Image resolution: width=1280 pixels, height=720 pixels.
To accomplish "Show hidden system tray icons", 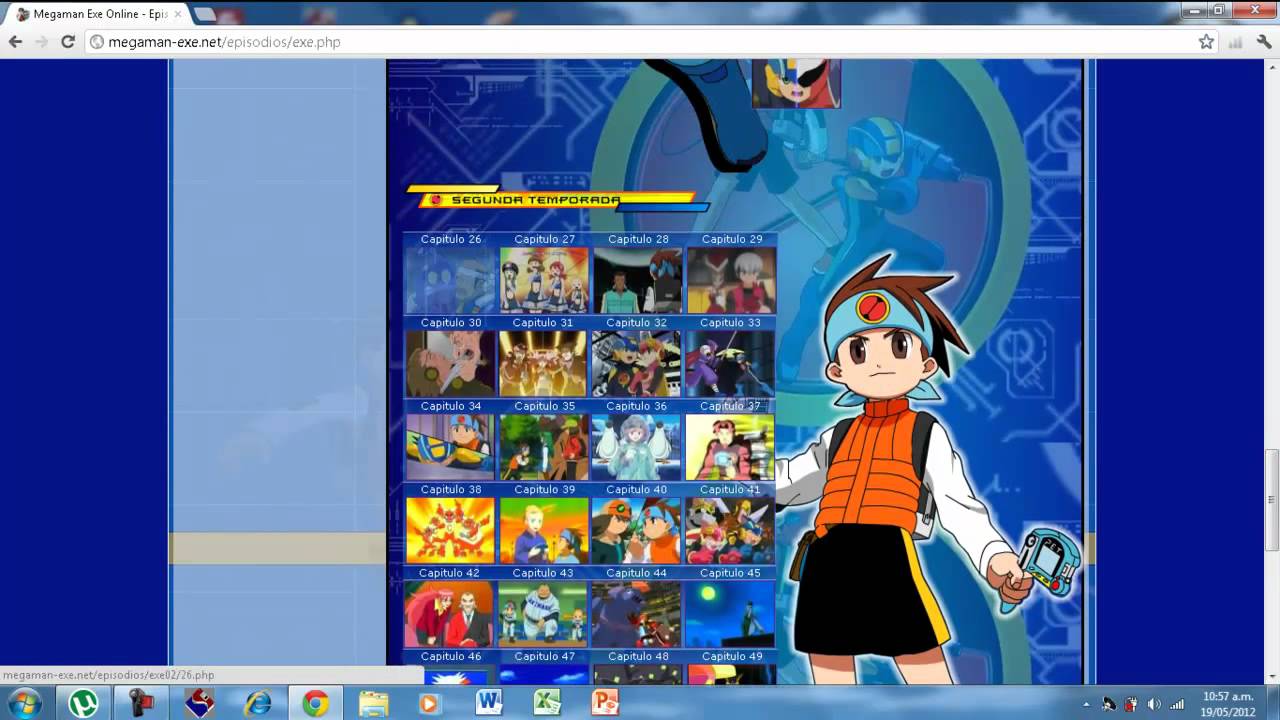I will point(1087,704).
